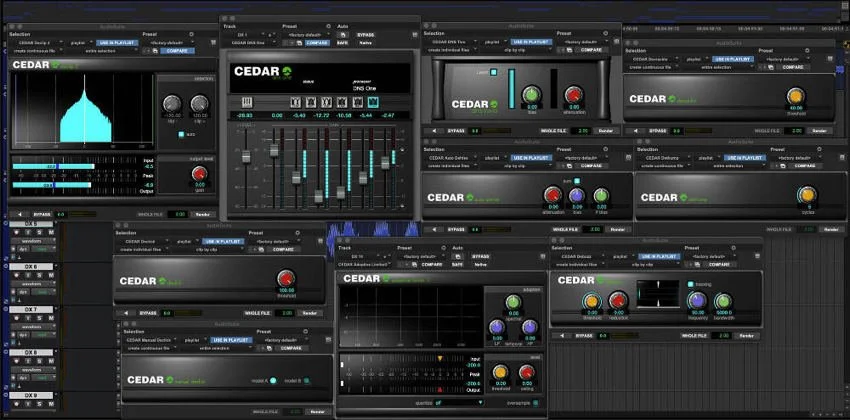Mute the DX 5 track
This screenshot has width=850, height=420.
51,232
